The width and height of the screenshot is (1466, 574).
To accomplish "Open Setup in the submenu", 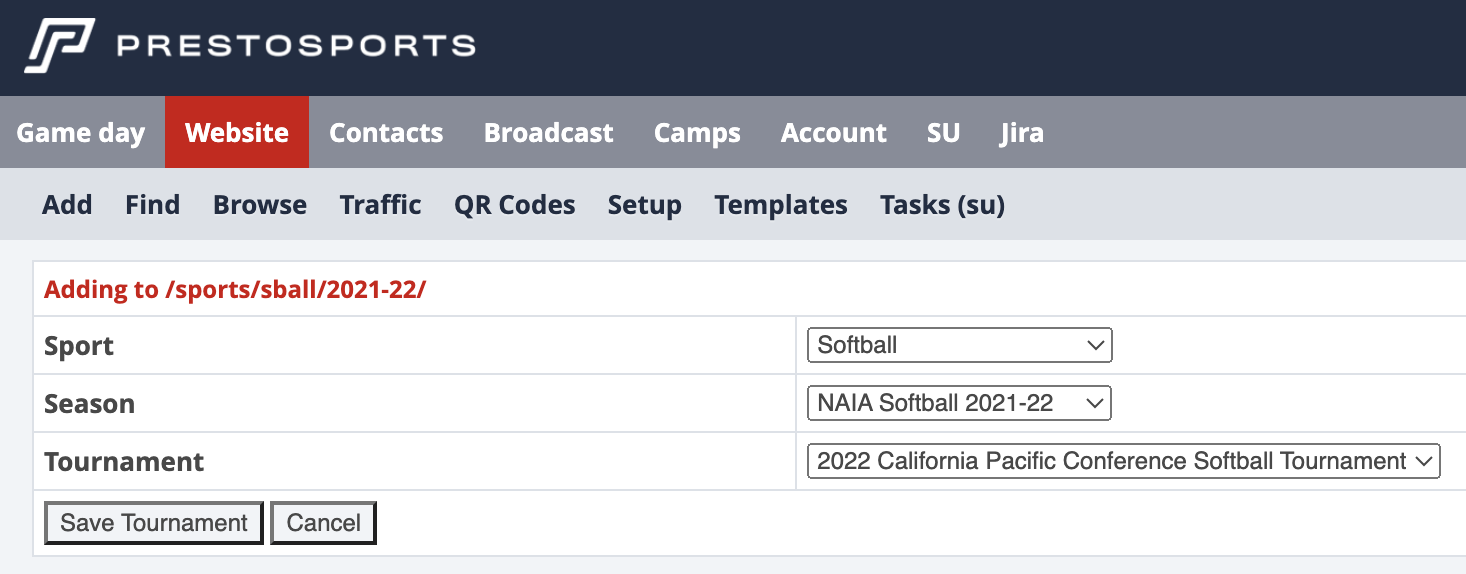I will point(645,205).
